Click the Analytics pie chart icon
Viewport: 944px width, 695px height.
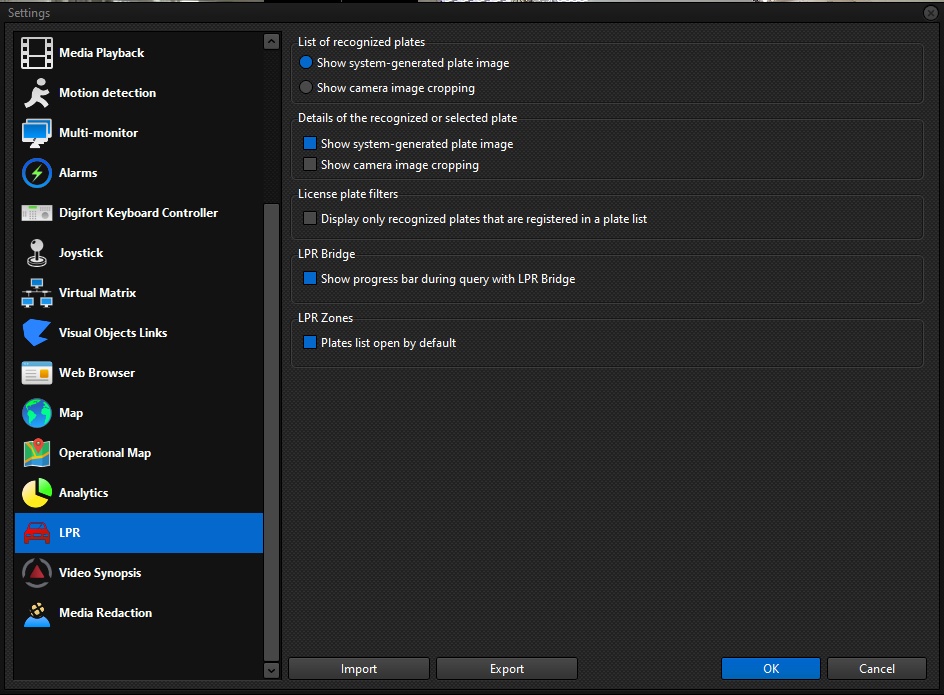point(37,493)
